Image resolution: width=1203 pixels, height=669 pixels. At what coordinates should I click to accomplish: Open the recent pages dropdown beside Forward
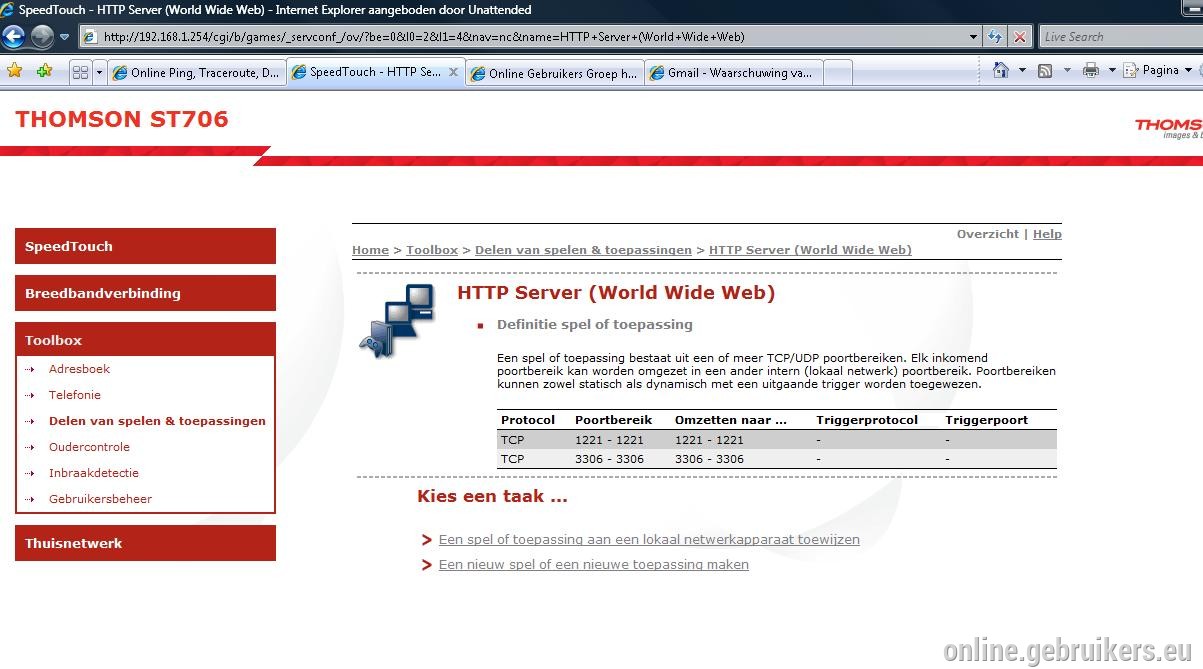click(x=65, y=37)
